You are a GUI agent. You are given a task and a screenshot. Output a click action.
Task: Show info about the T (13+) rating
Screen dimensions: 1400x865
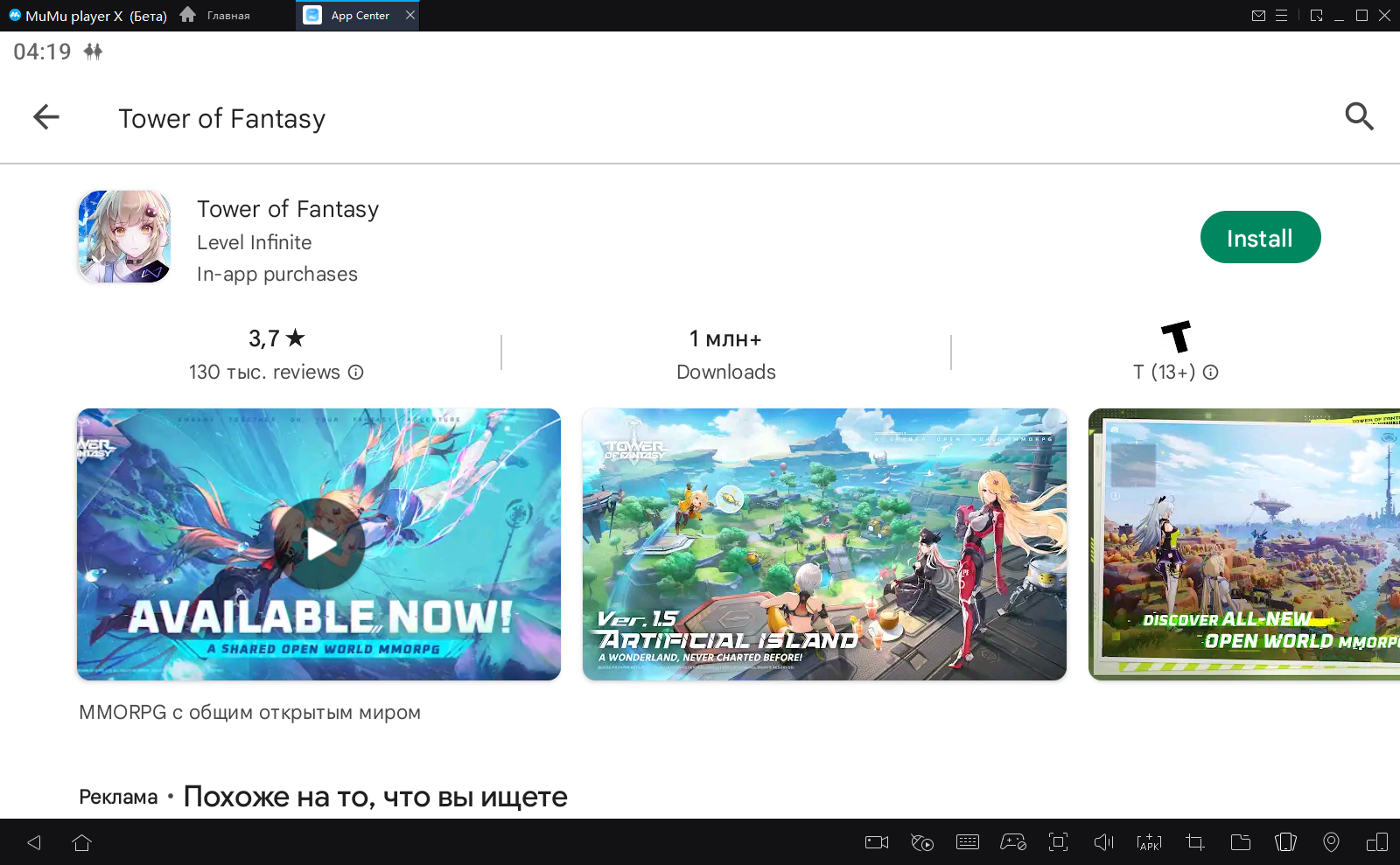1211,373
